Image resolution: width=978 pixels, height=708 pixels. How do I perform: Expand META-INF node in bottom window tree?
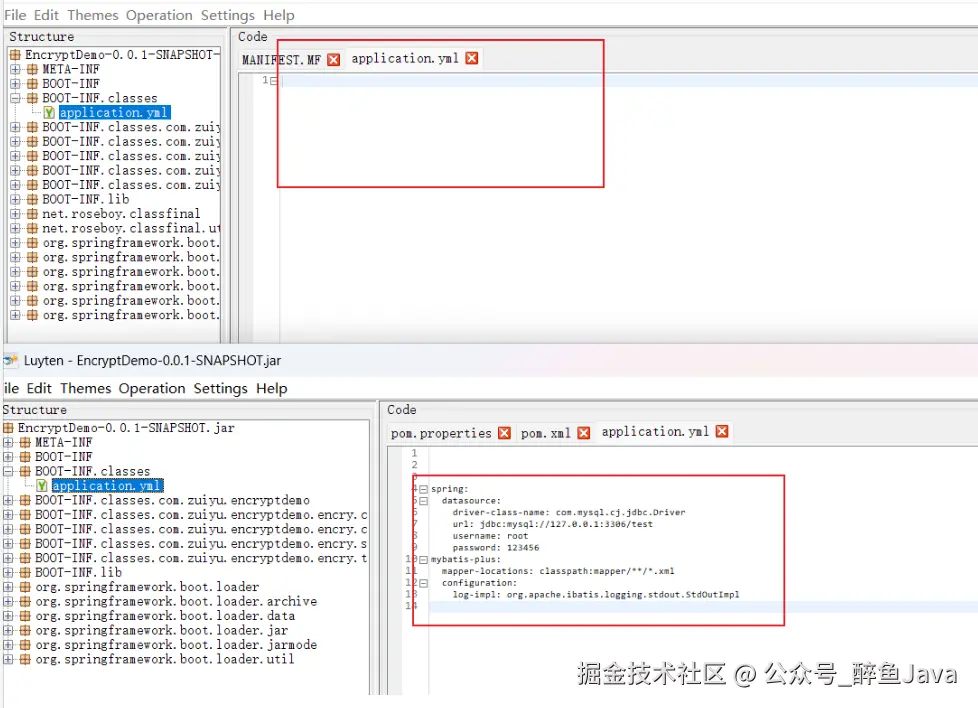(8, 442)
